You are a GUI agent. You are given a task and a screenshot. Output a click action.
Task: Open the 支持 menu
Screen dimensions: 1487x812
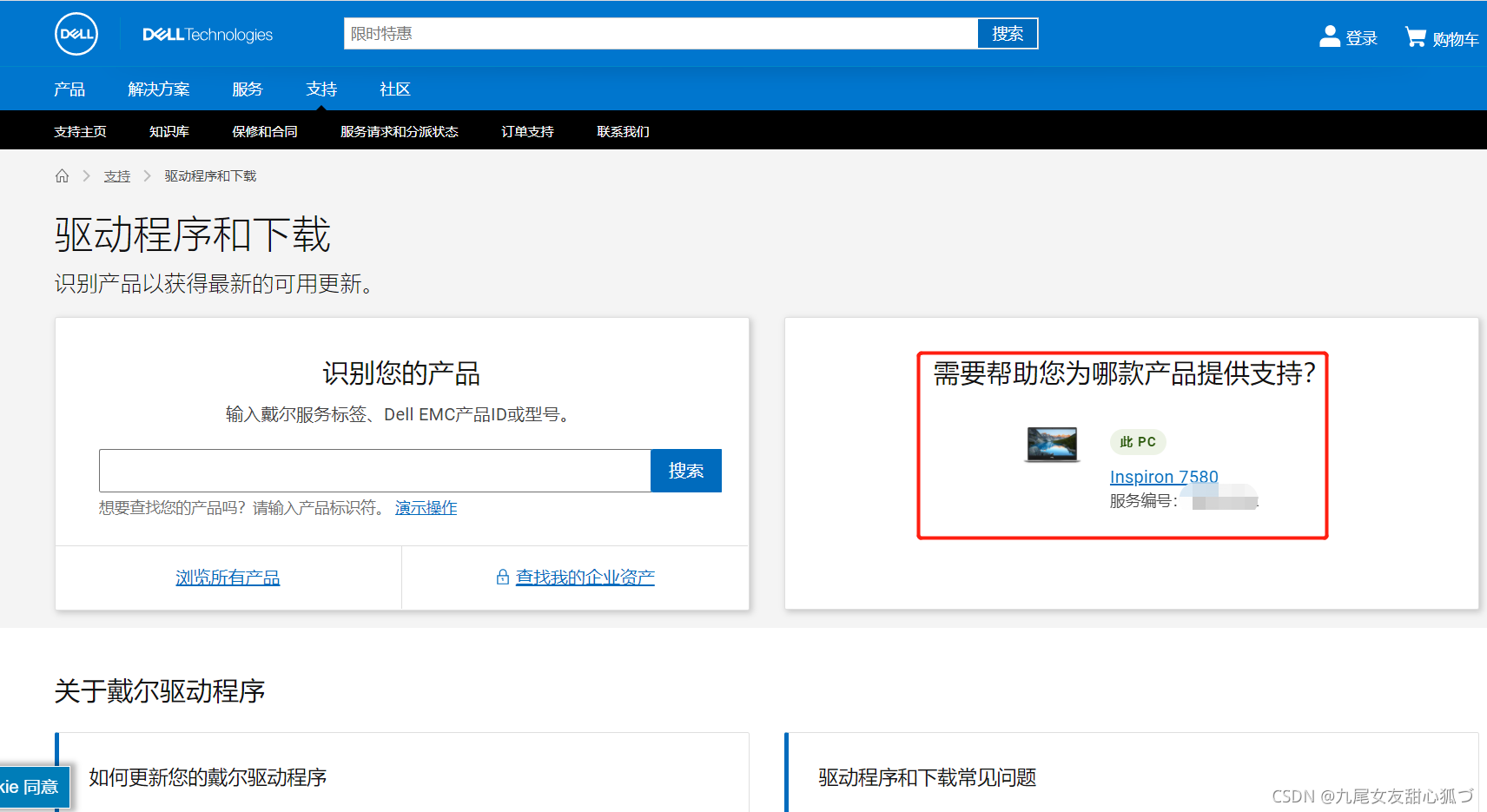point(321,89)
